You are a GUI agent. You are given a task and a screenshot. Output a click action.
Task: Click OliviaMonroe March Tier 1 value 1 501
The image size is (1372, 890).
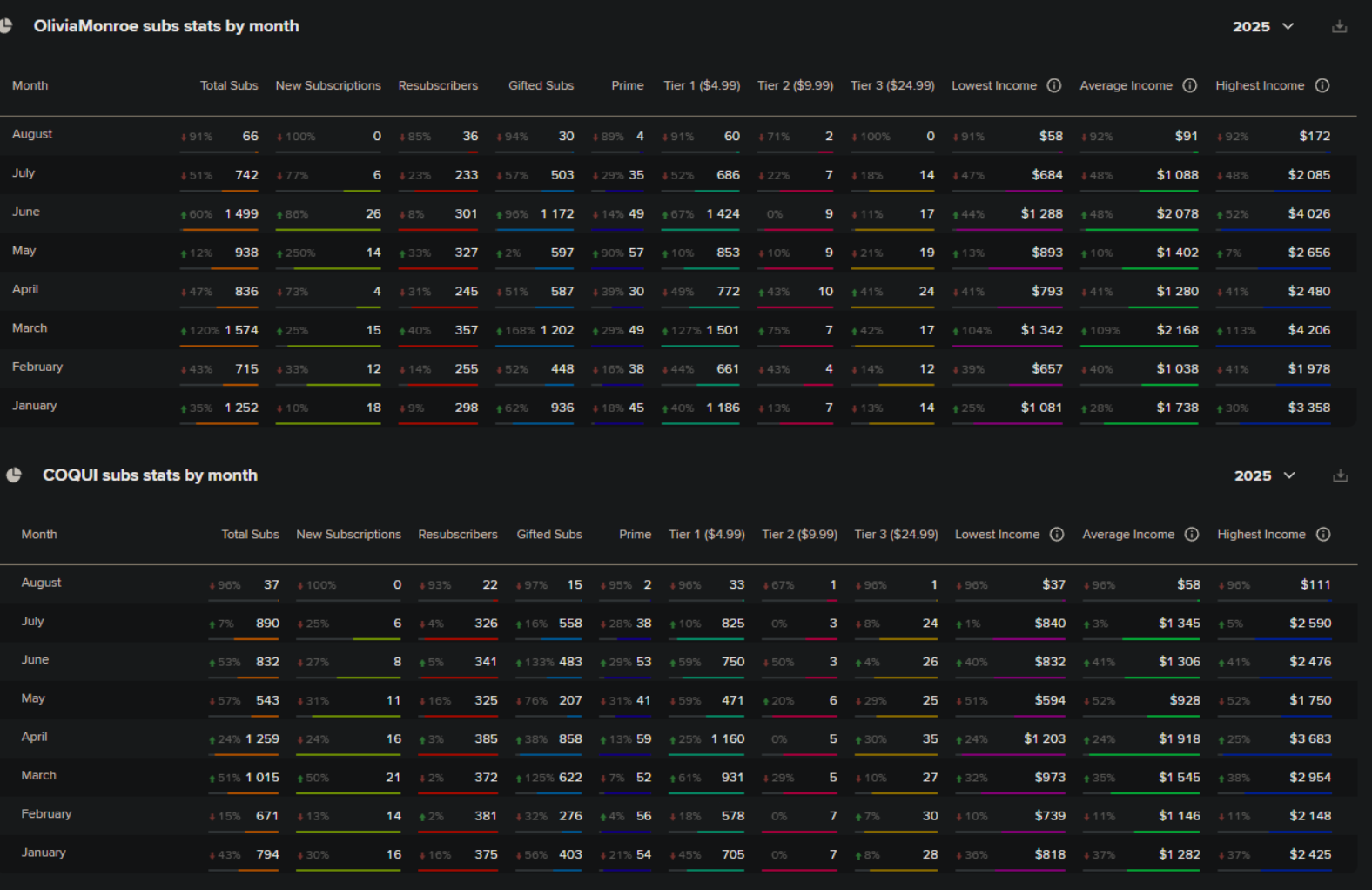[x=723, y=330]
